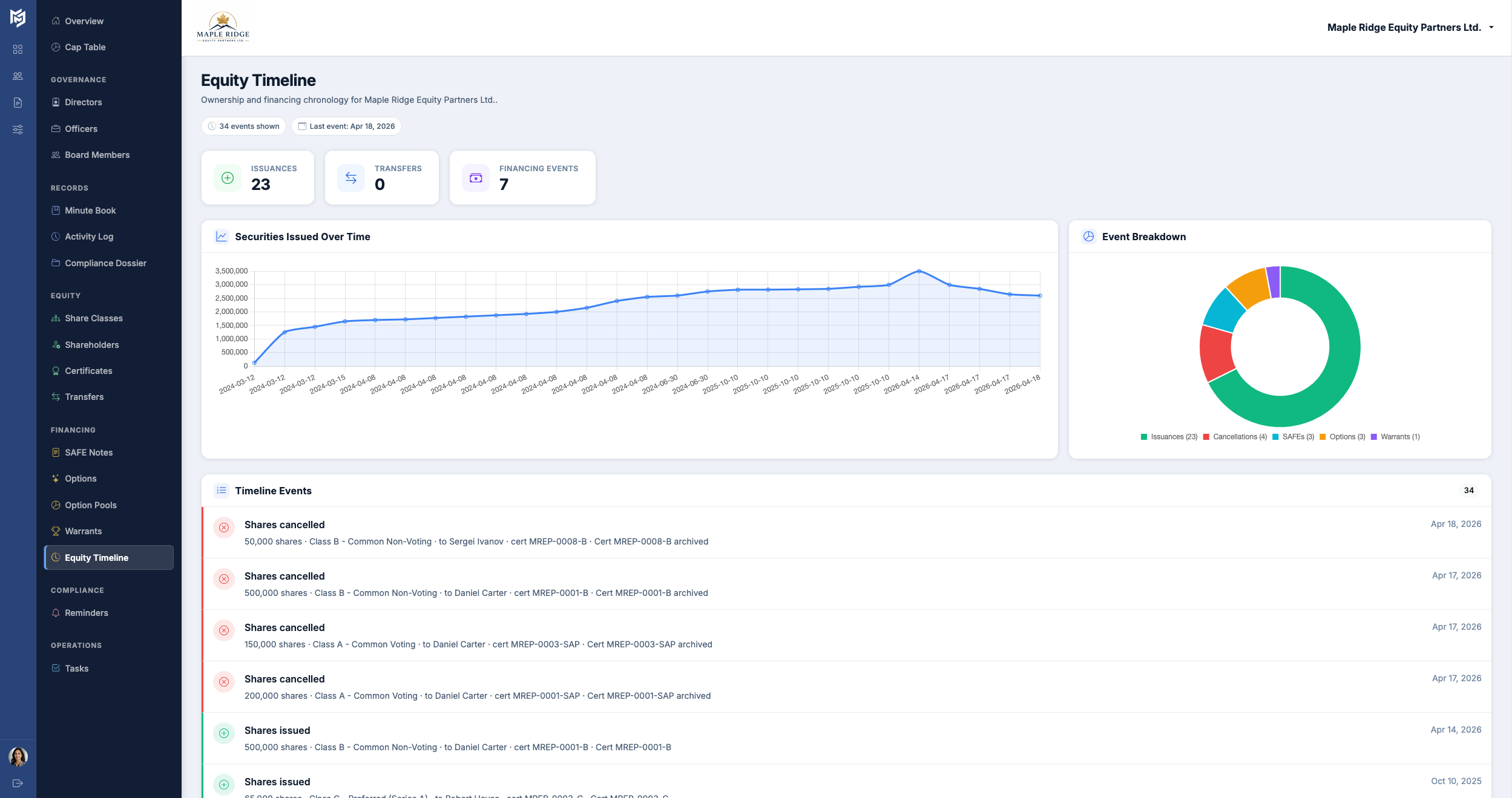This screenshot has height=798, width=1512.
Task: Click the 2026-04-14 peak point on chart
Action: [919, 271]
